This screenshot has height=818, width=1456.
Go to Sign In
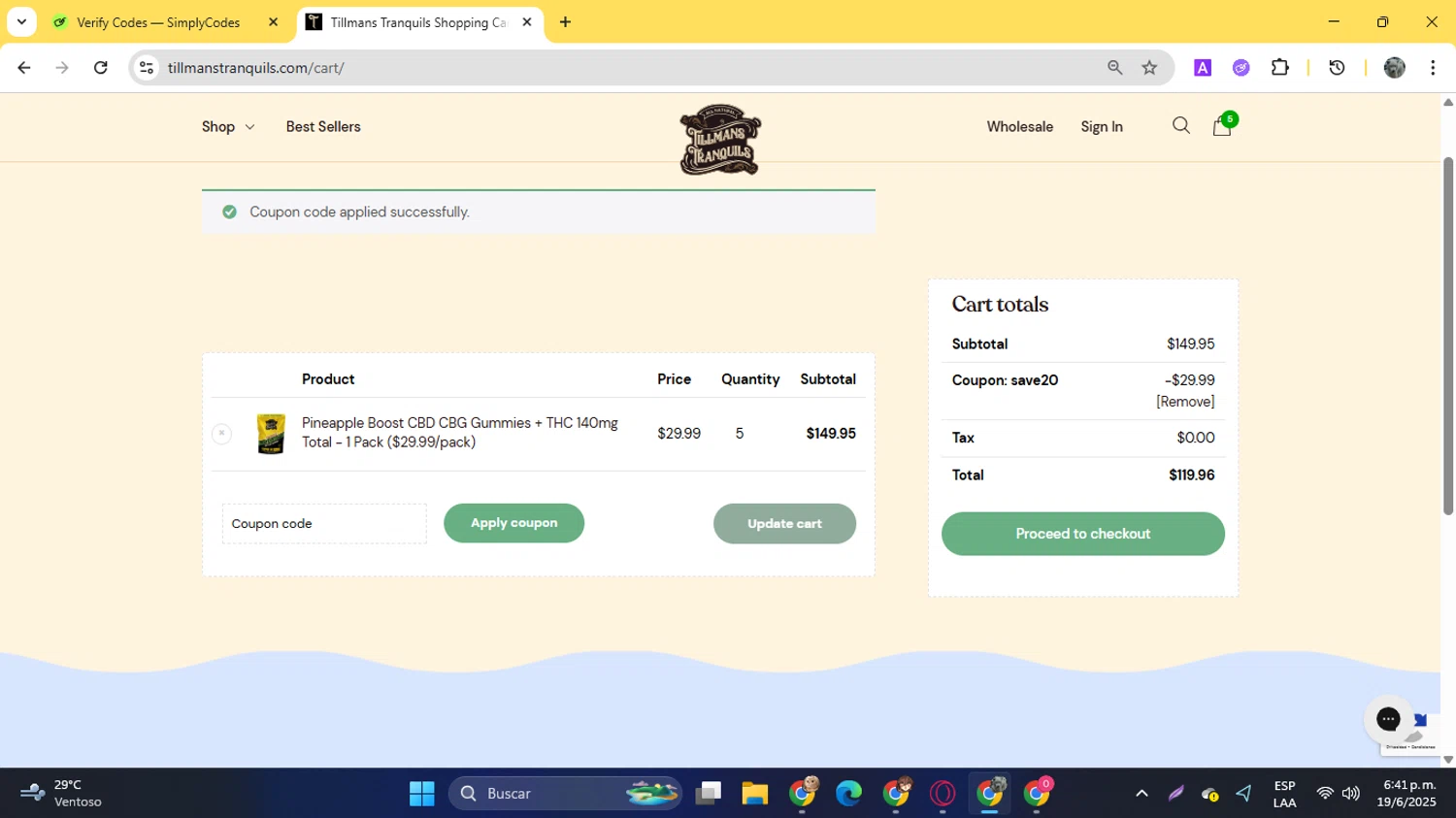click(1102, 127)
